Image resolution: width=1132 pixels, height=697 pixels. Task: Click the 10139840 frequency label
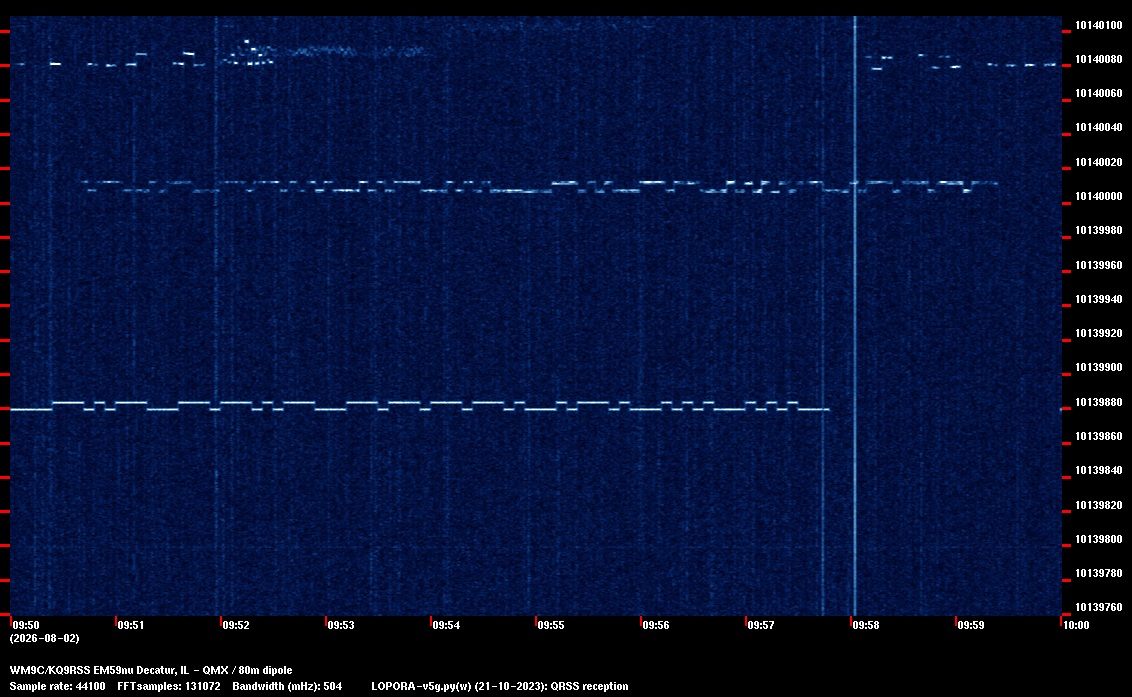[1099, 470]
